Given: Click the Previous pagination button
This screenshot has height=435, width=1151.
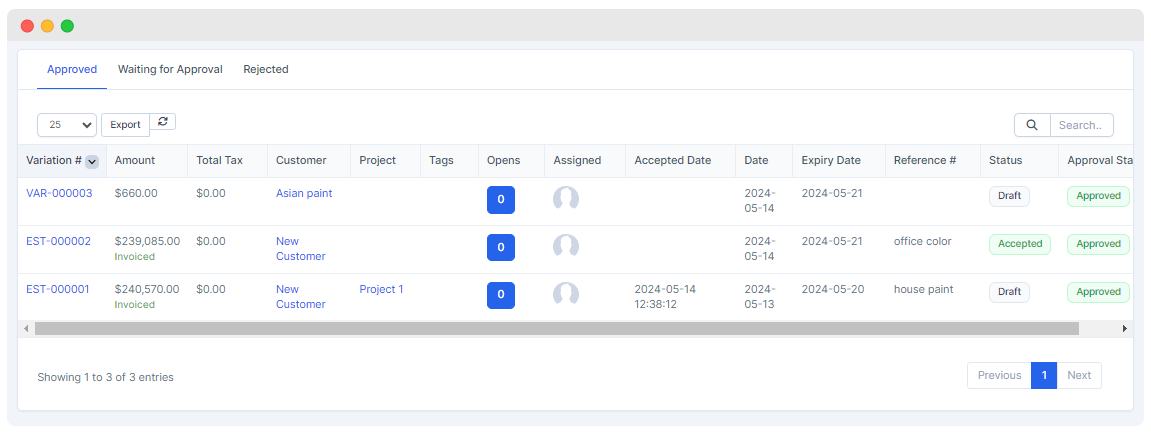Looking at the screenshot, I should (999, 375).
